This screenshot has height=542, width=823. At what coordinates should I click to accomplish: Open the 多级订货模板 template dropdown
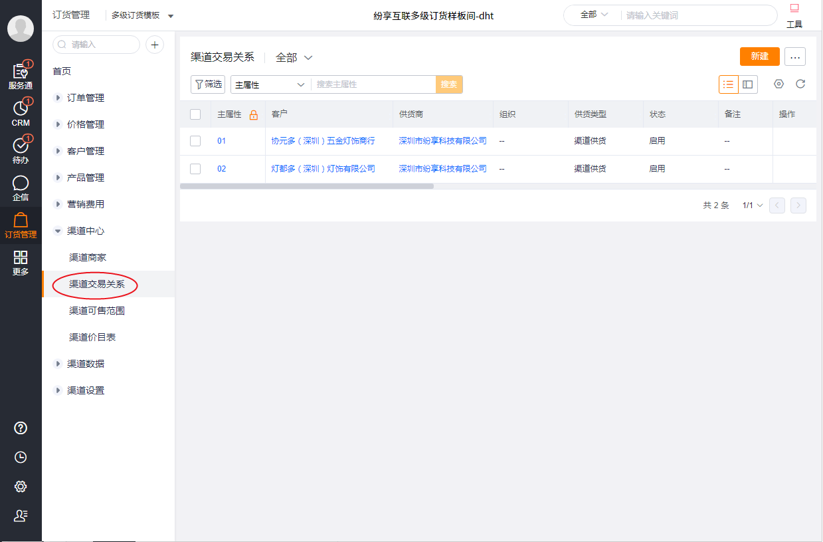pyautogui.click(x=141, y=16)
